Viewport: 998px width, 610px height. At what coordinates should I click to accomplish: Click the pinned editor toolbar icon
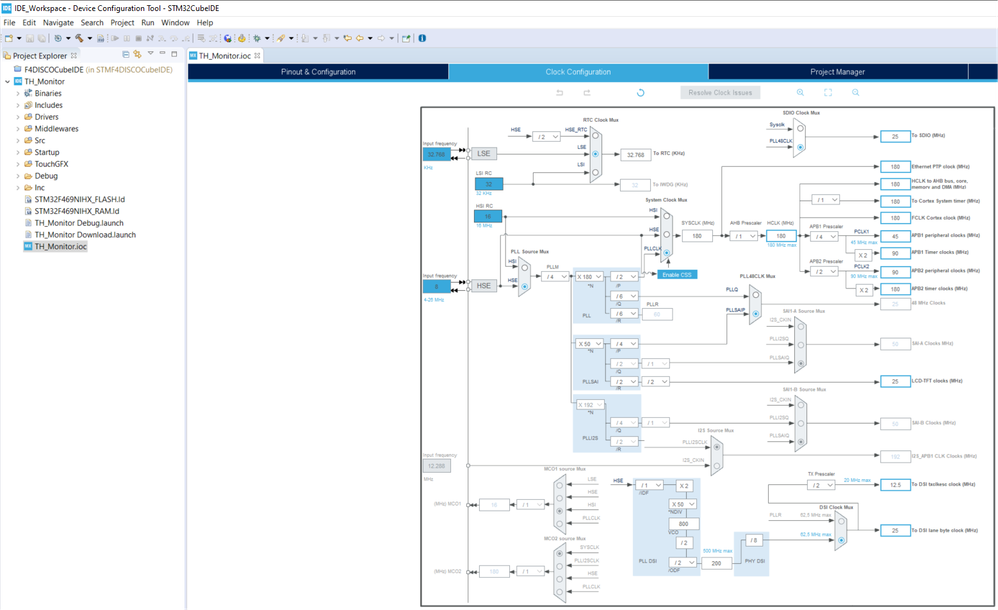(406, 38)
